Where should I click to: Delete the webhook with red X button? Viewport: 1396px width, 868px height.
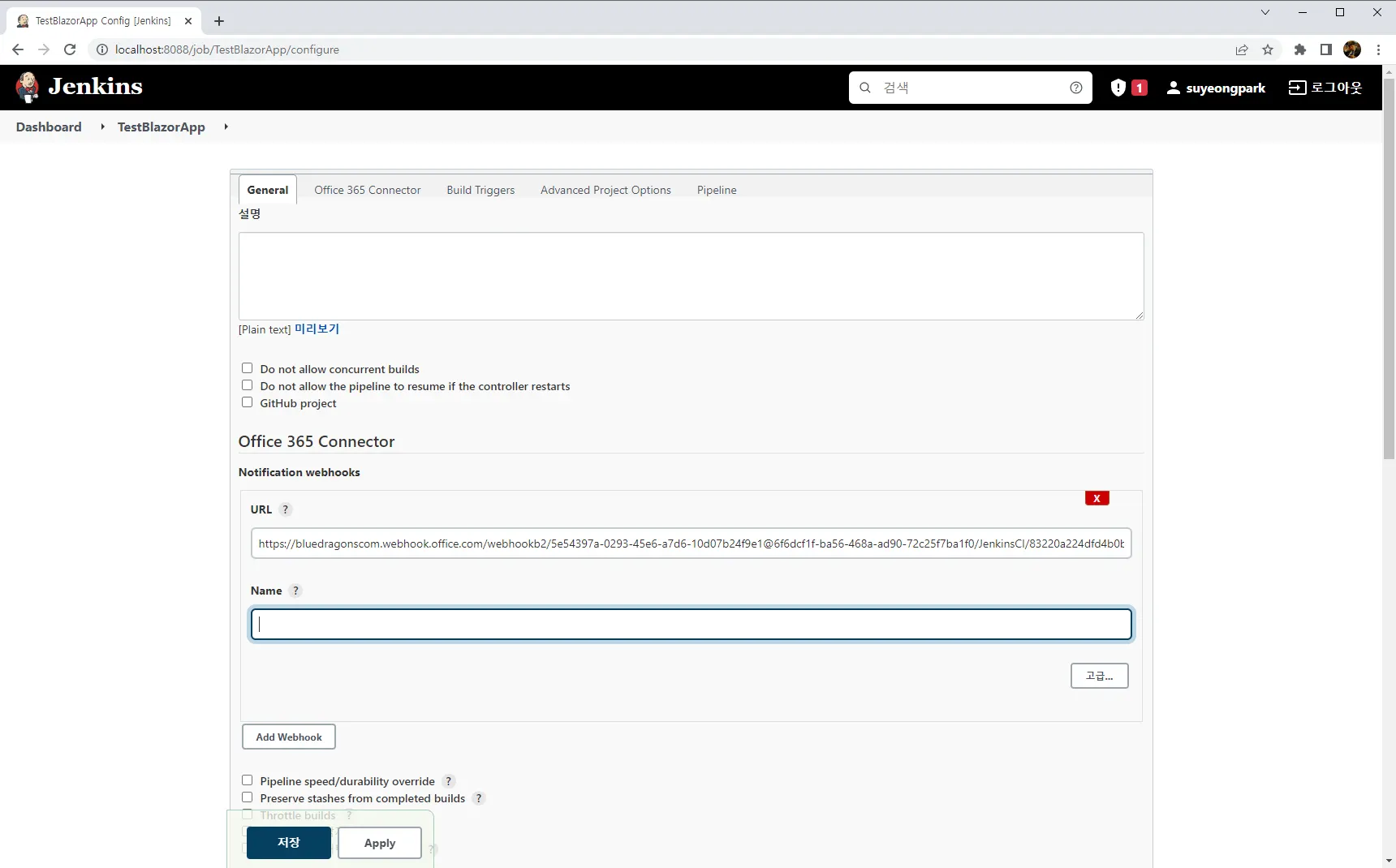(1097, 498)
